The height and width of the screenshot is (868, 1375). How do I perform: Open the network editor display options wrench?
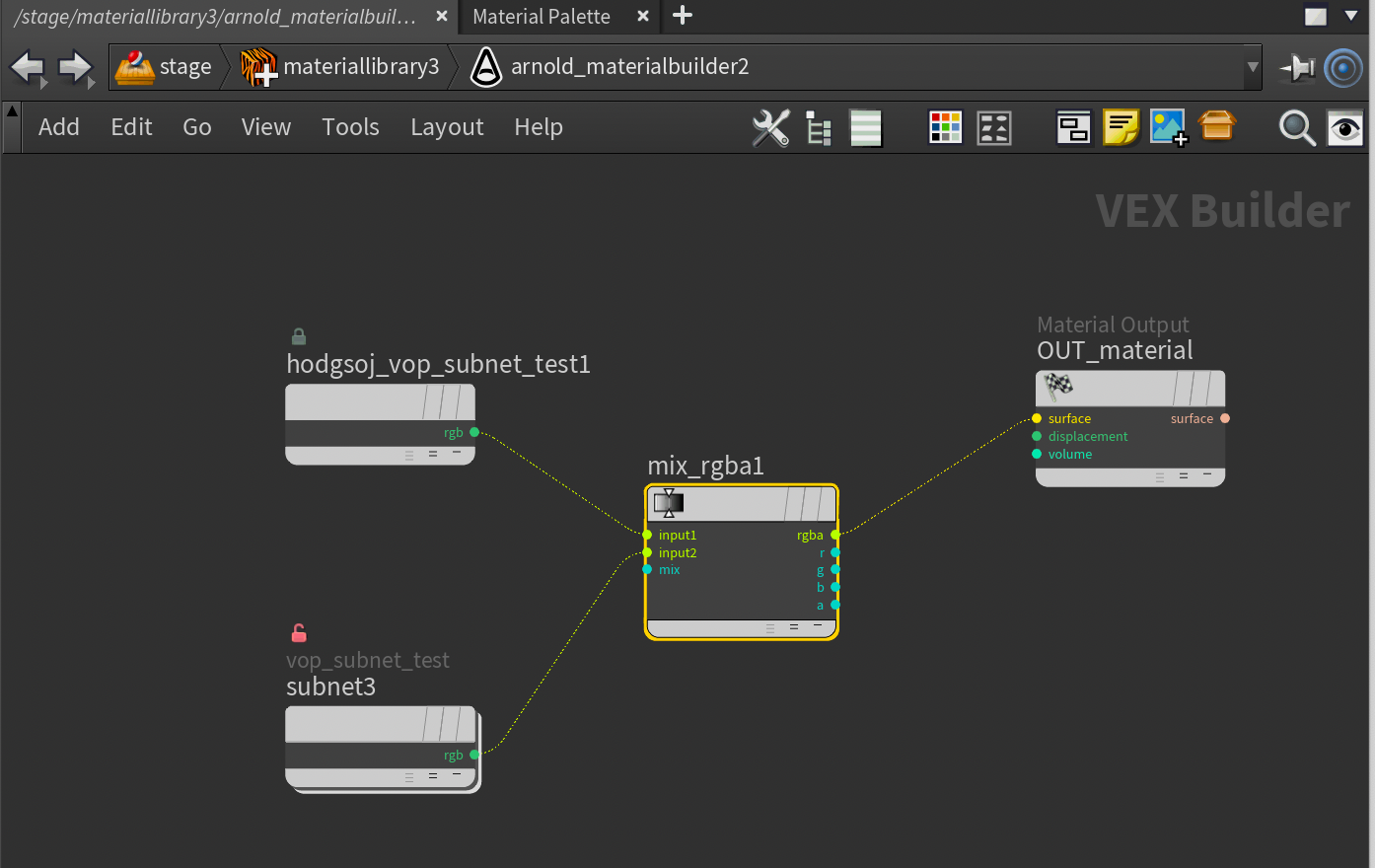pyautogui.click(x=771, y=127)
